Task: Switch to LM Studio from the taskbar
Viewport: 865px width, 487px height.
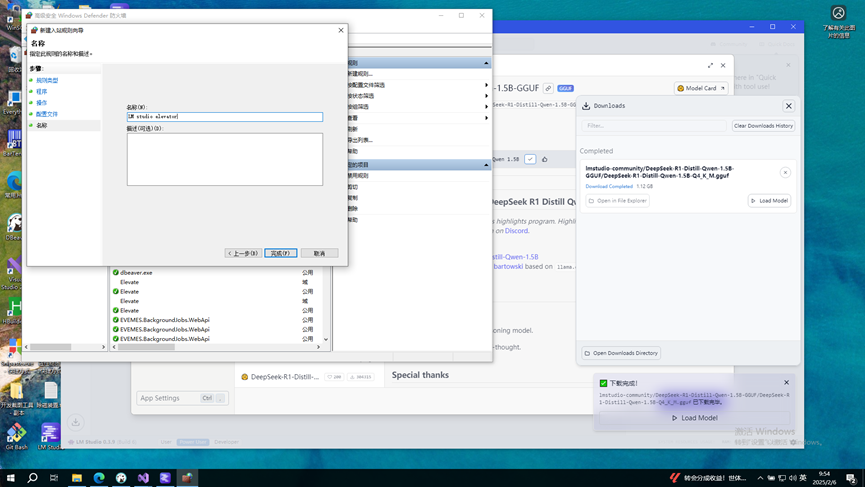Action: coord(165,478)
